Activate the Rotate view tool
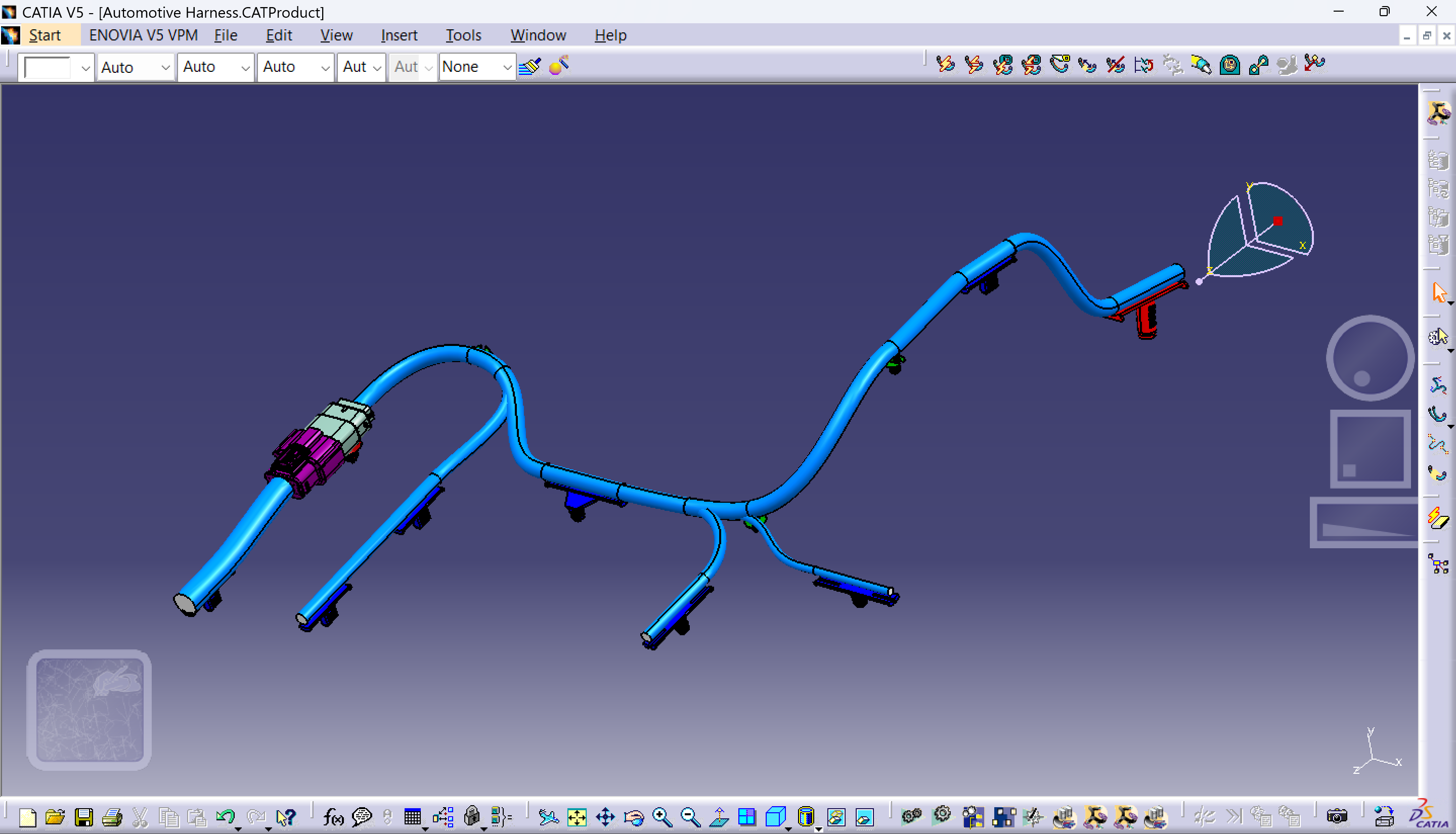 point(634,817)
